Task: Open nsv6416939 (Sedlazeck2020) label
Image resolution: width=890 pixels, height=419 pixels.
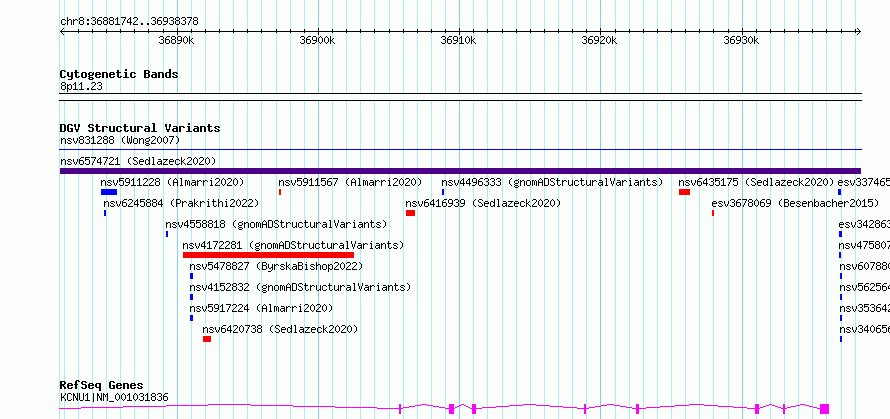Action: coord(483,203)
